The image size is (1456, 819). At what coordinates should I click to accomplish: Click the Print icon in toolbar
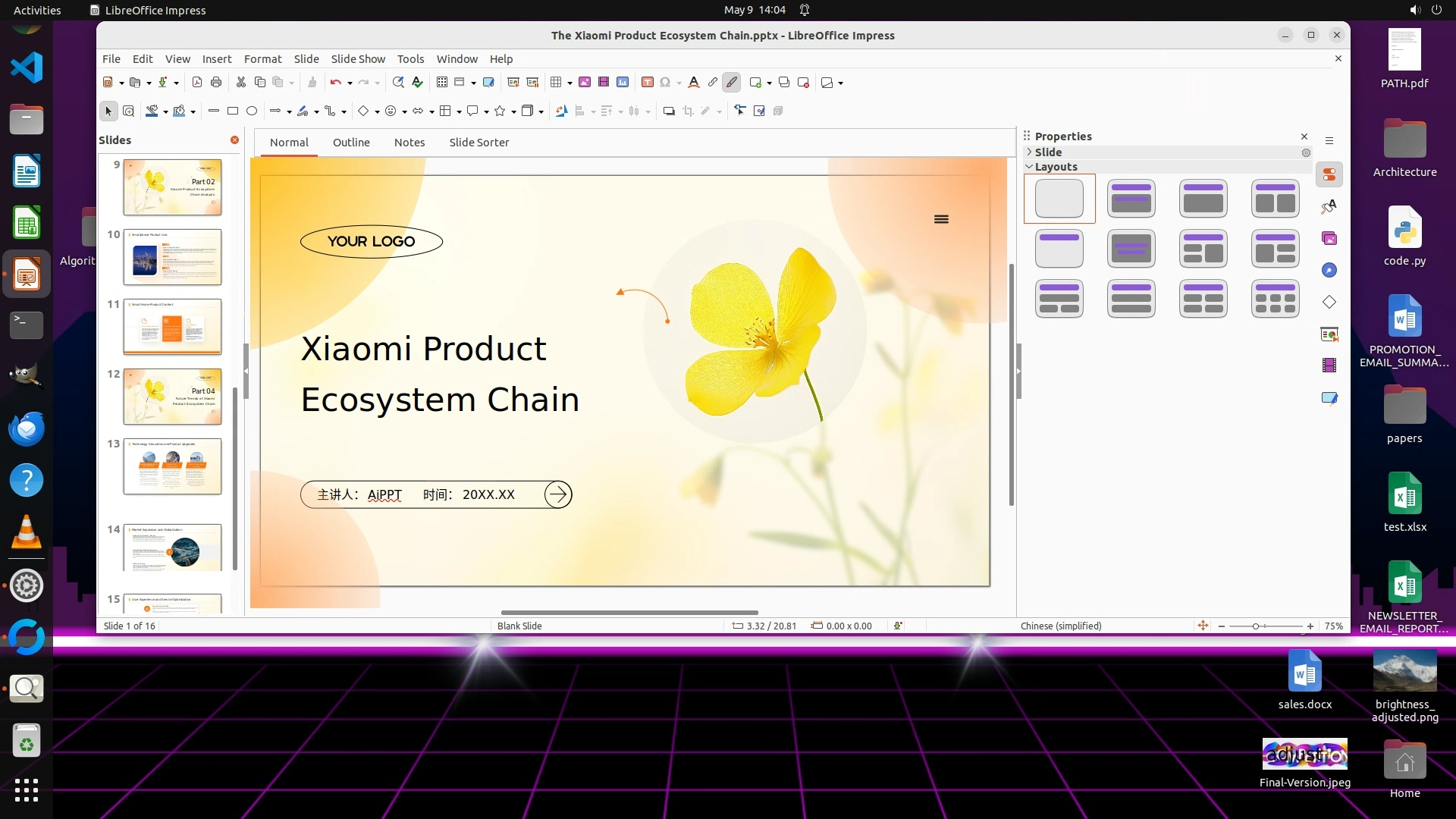(216, 83)
